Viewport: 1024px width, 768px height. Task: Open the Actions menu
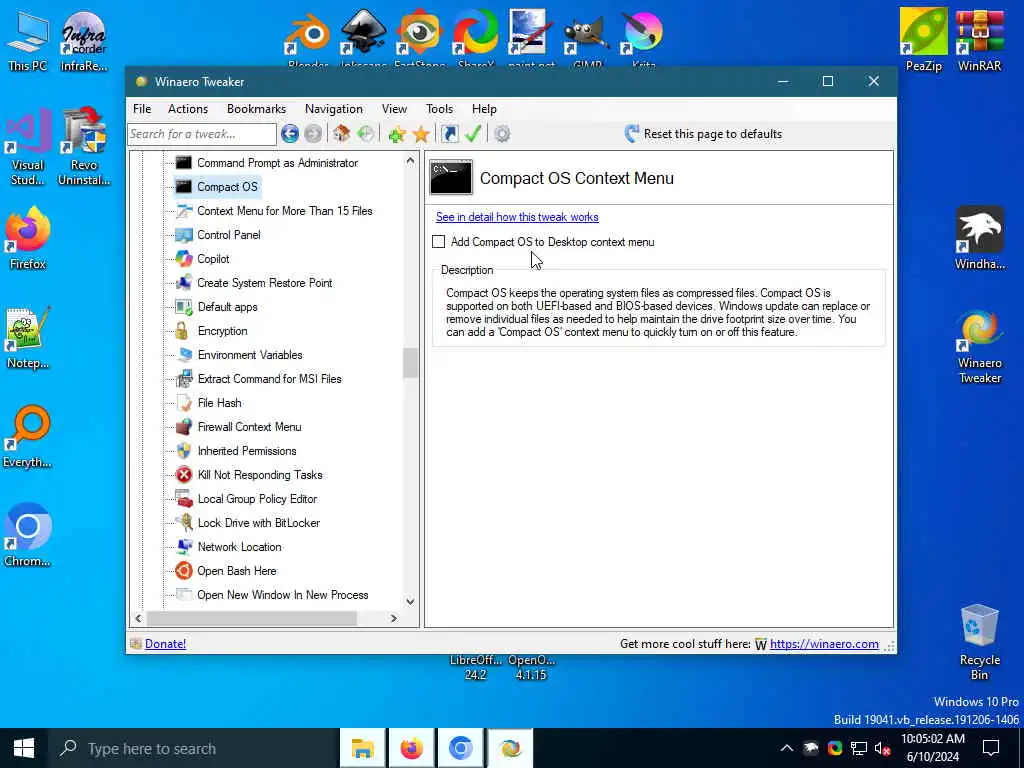tap(188, 109)
